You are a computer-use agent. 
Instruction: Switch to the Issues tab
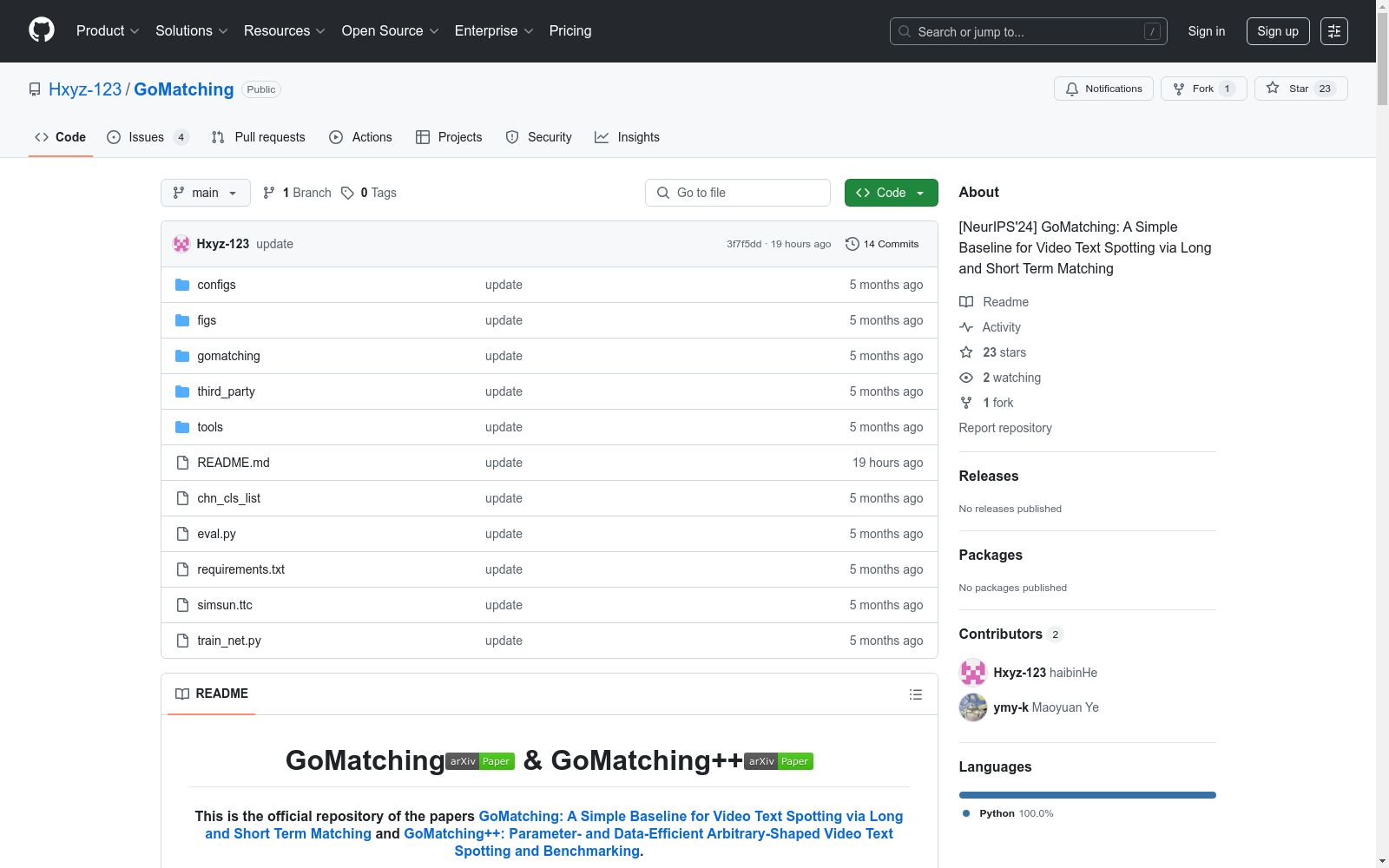click(148, 137)
